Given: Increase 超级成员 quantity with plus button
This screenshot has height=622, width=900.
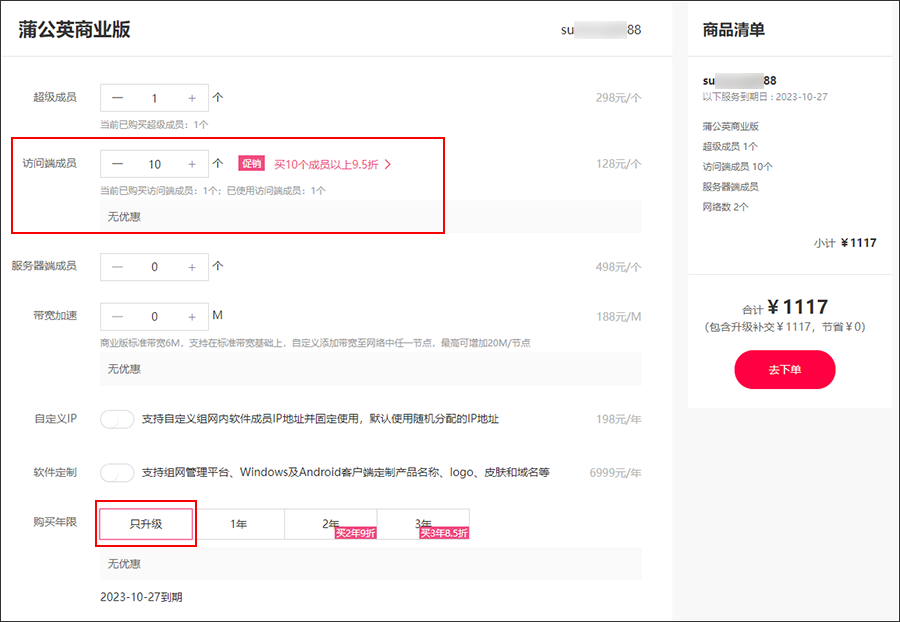Looking at the screenshot, I should click(x=192, y=98).
